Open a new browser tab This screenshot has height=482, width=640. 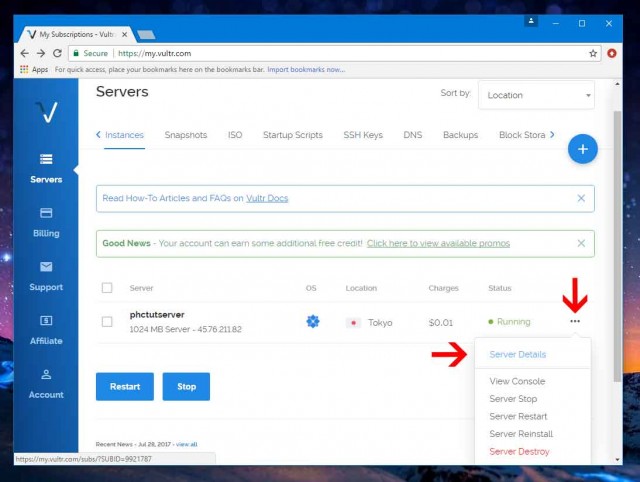click(146, 35)
